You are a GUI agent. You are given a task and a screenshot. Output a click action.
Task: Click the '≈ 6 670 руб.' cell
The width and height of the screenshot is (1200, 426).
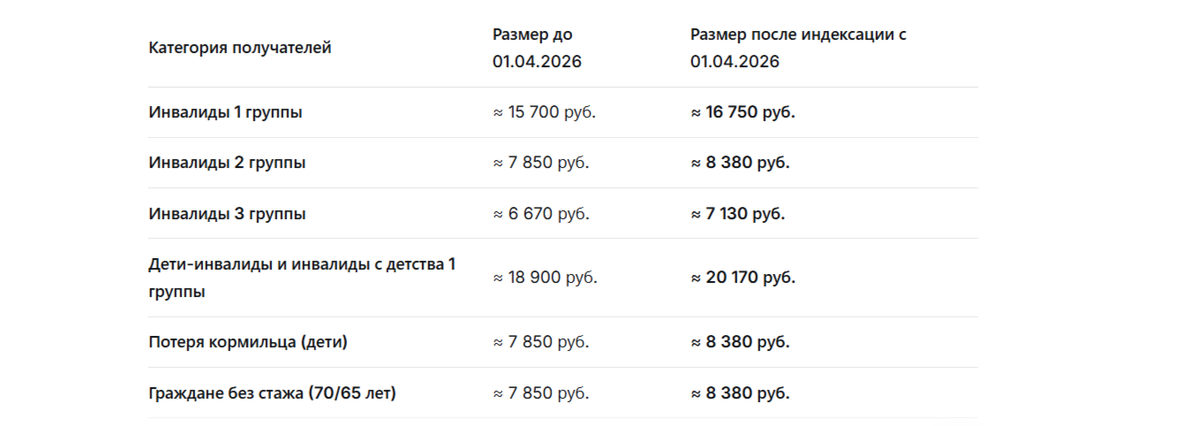pyautogui.click(x=540, y=214)
